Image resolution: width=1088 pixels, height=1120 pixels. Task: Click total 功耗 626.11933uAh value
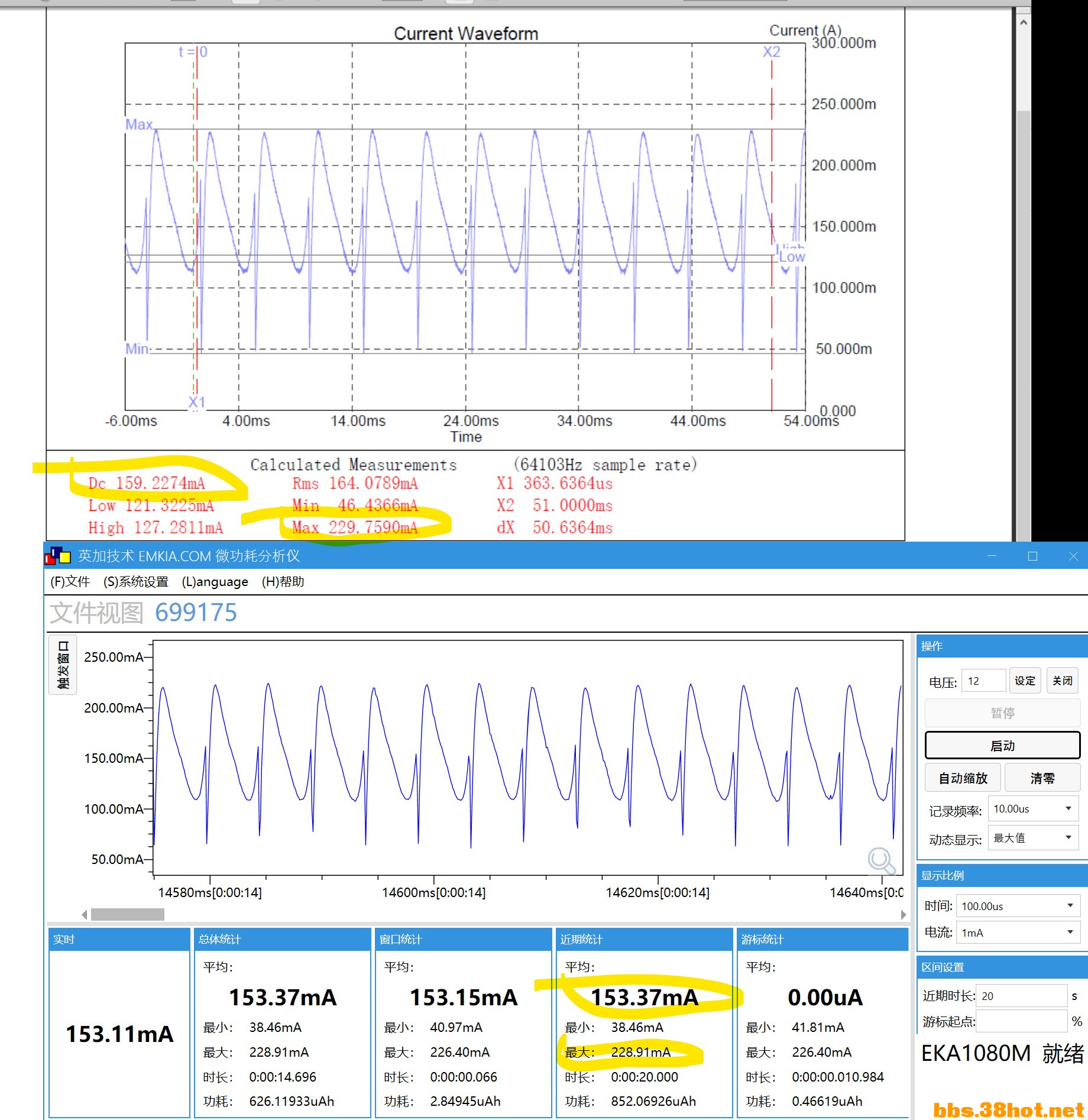(292, 1101)
